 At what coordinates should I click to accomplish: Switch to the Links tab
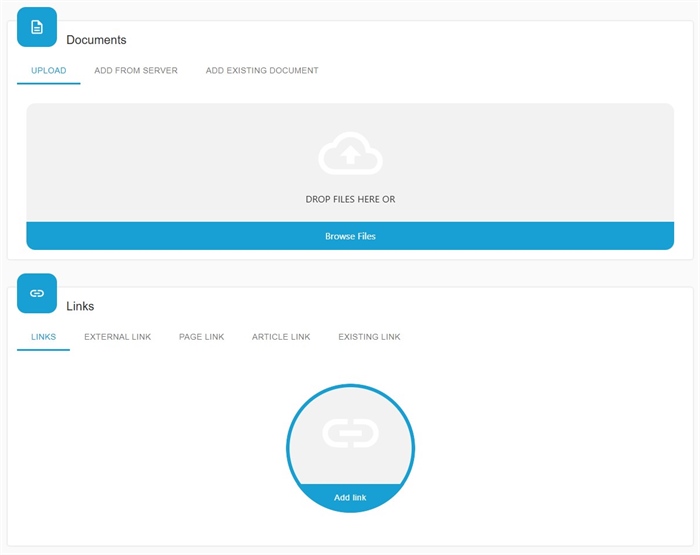[x=43, y=337]
